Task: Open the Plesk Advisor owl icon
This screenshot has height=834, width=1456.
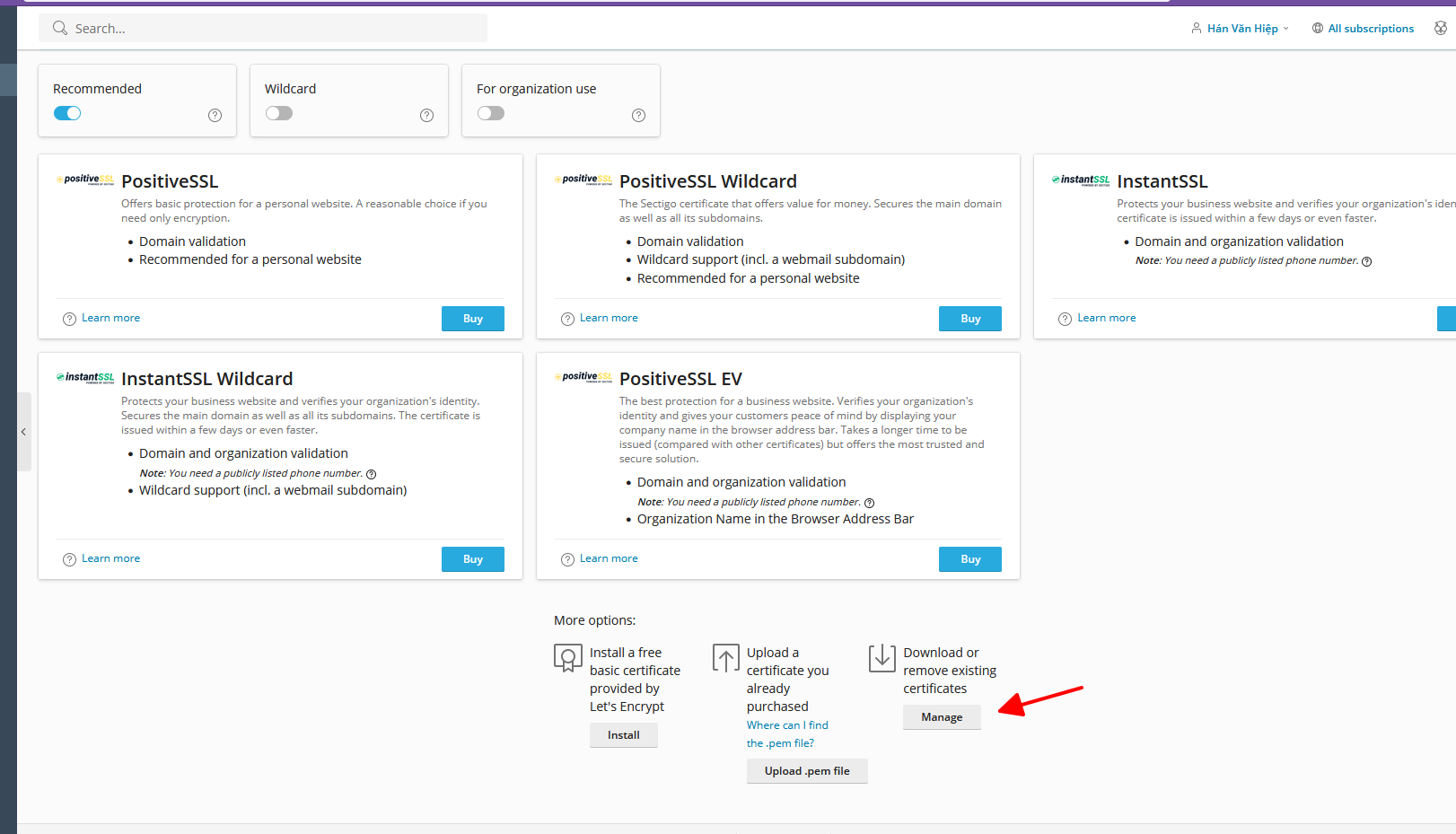Action: (x=1441, y=28)
